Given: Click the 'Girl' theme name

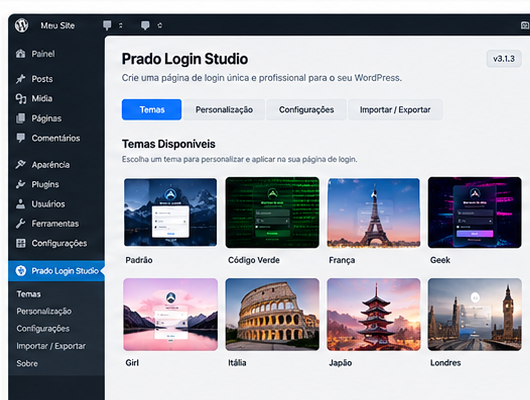Looking at the screenshot, I should point(132,363).
